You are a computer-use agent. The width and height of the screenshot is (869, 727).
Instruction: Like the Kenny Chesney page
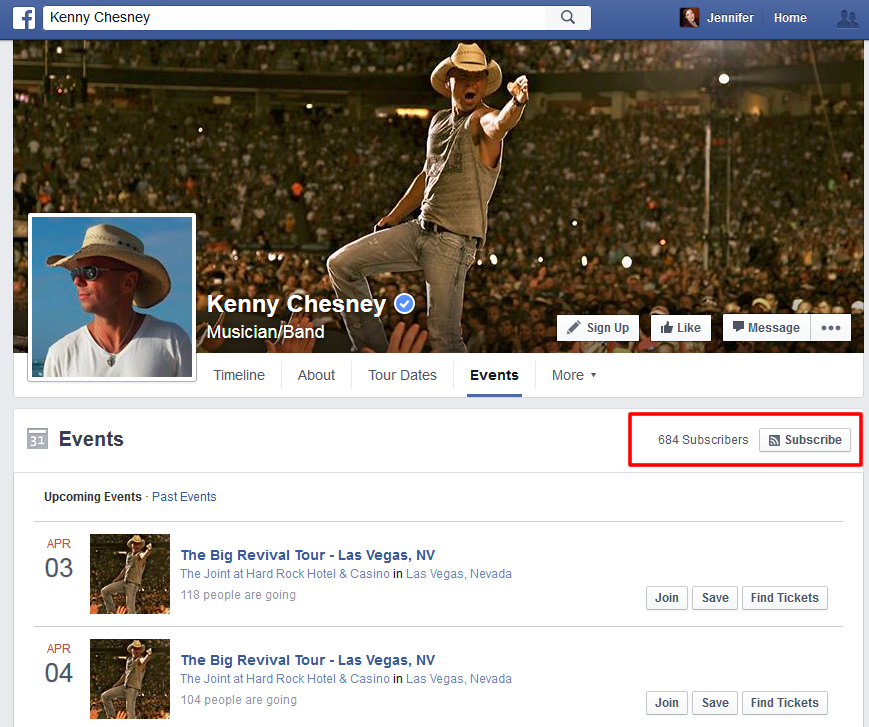click(x=681, y=328)
